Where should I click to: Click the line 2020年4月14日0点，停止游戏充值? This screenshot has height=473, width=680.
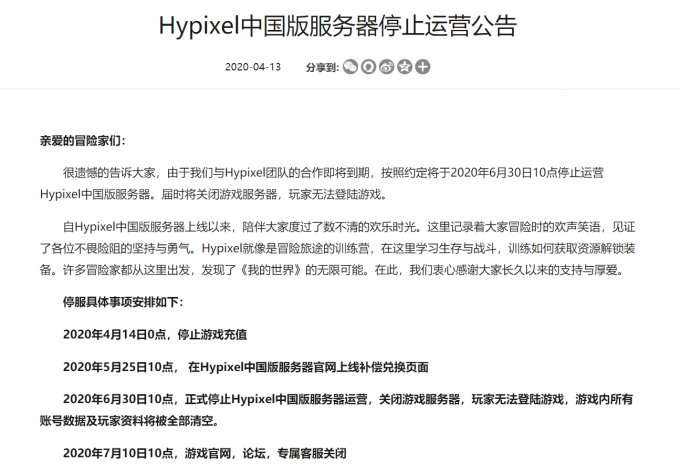tap(155, 335)
